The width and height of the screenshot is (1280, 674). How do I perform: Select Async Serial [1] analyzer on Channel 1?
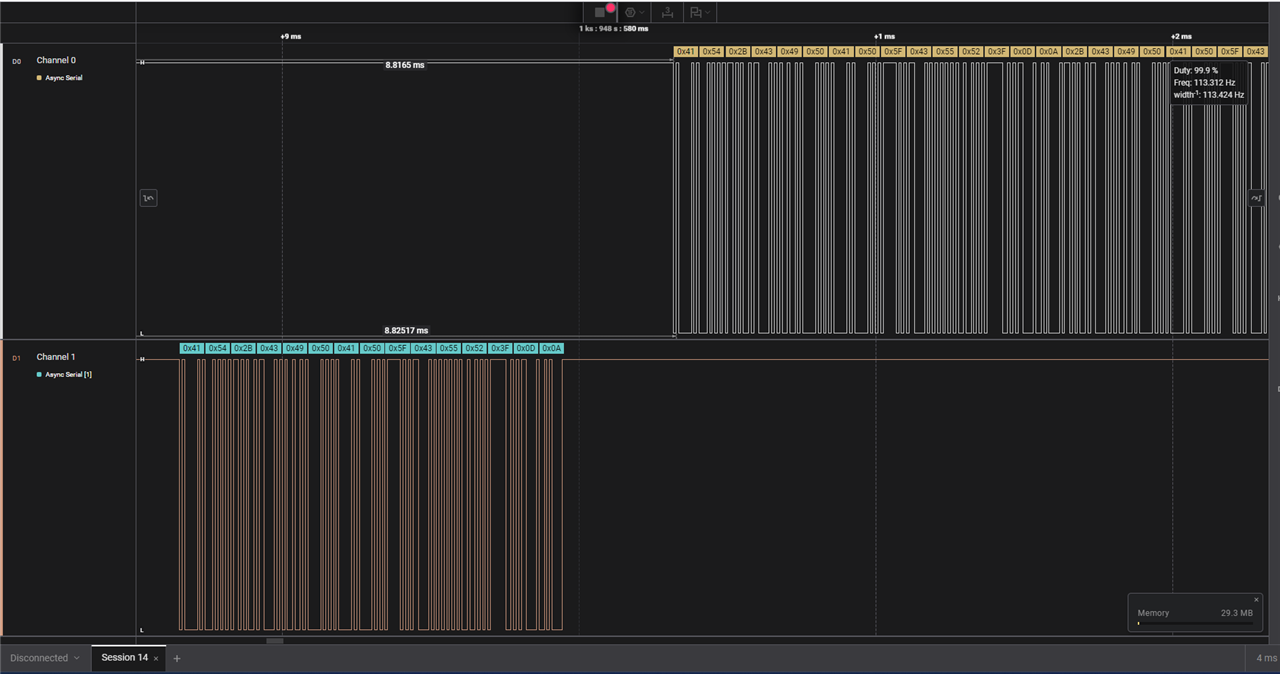pyautogui.click(x=68, y=374)
